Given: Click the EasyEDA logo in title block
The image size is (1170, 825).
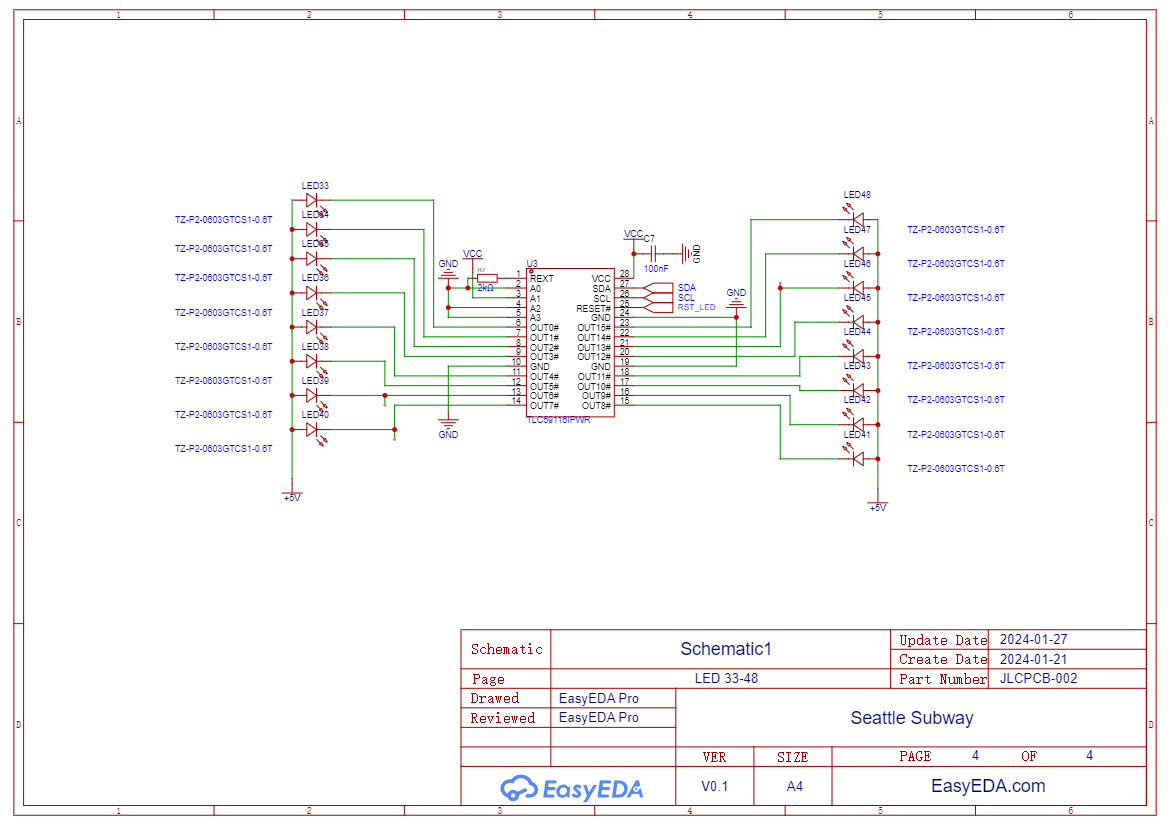Looking at the screenshot, I should click(x=572, y=788).
